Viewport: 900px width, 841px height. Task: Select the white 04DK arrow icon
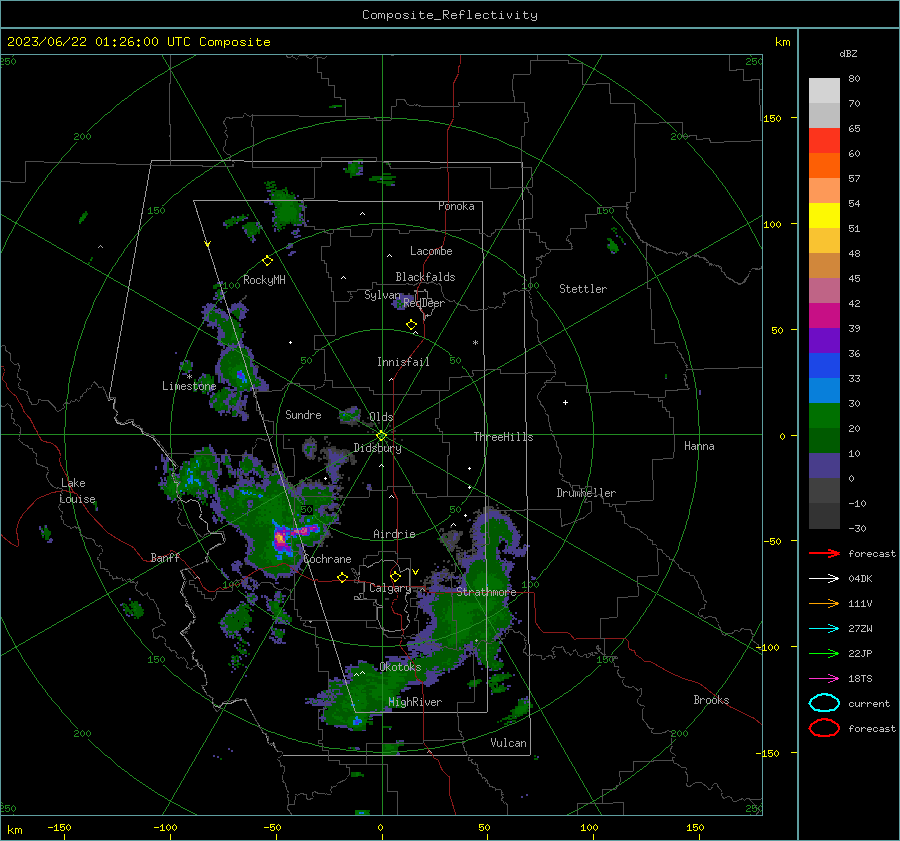click(x=824, y=578)
